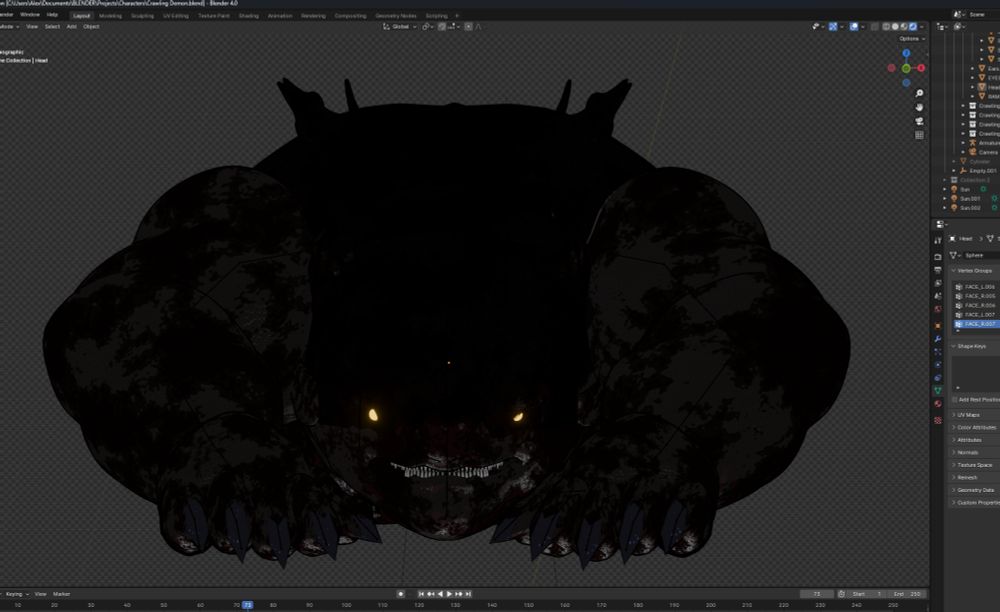Switch to the Shading workspace tab
Image resolution: width=1000 pixels, height=612 pixels.
248,16
